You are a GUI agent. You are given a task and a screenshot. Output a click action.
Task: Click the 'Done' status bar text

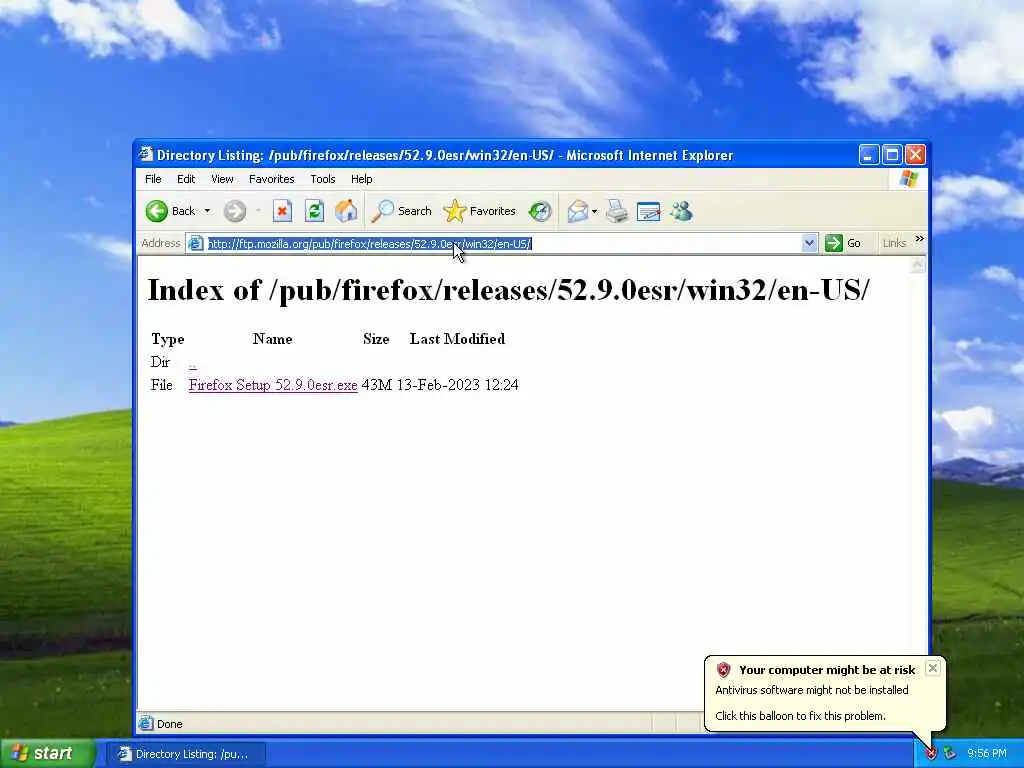click(x=170, y=724)
